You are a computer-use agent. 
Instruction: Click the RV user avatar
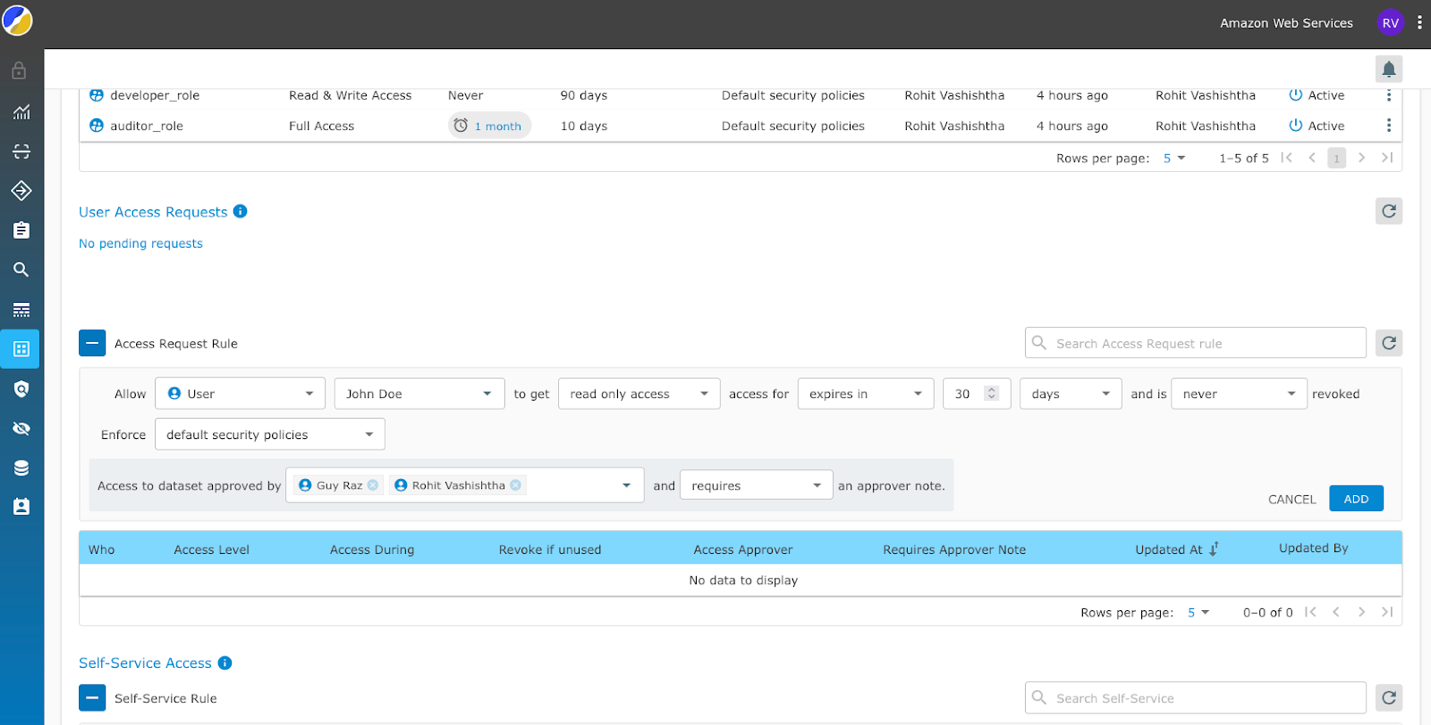click(1390, 22)
